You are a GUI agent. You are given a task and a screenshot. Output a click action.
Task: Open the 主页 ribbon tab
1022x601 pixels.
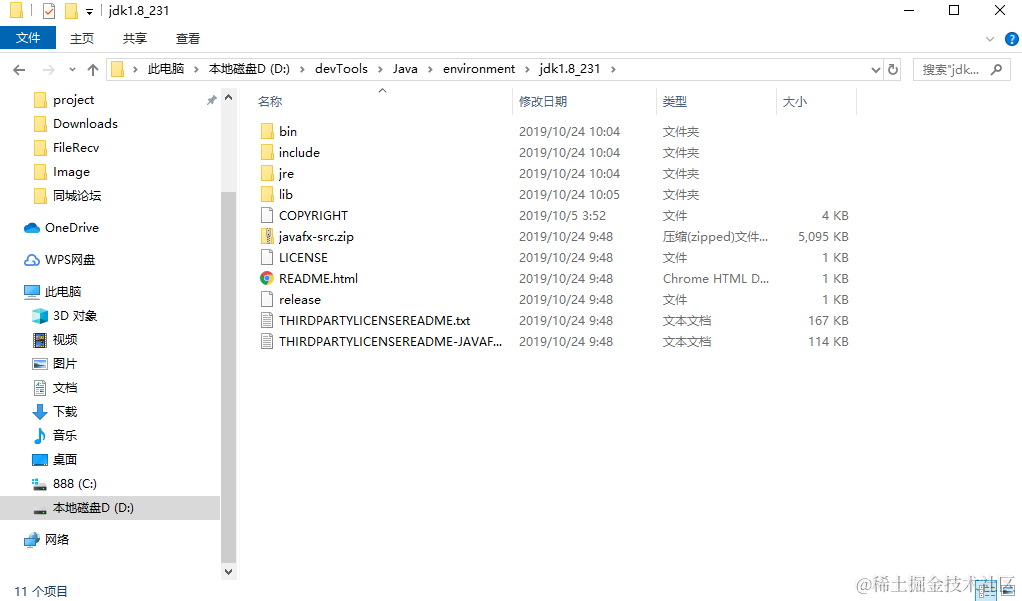[x=82, y=38]
